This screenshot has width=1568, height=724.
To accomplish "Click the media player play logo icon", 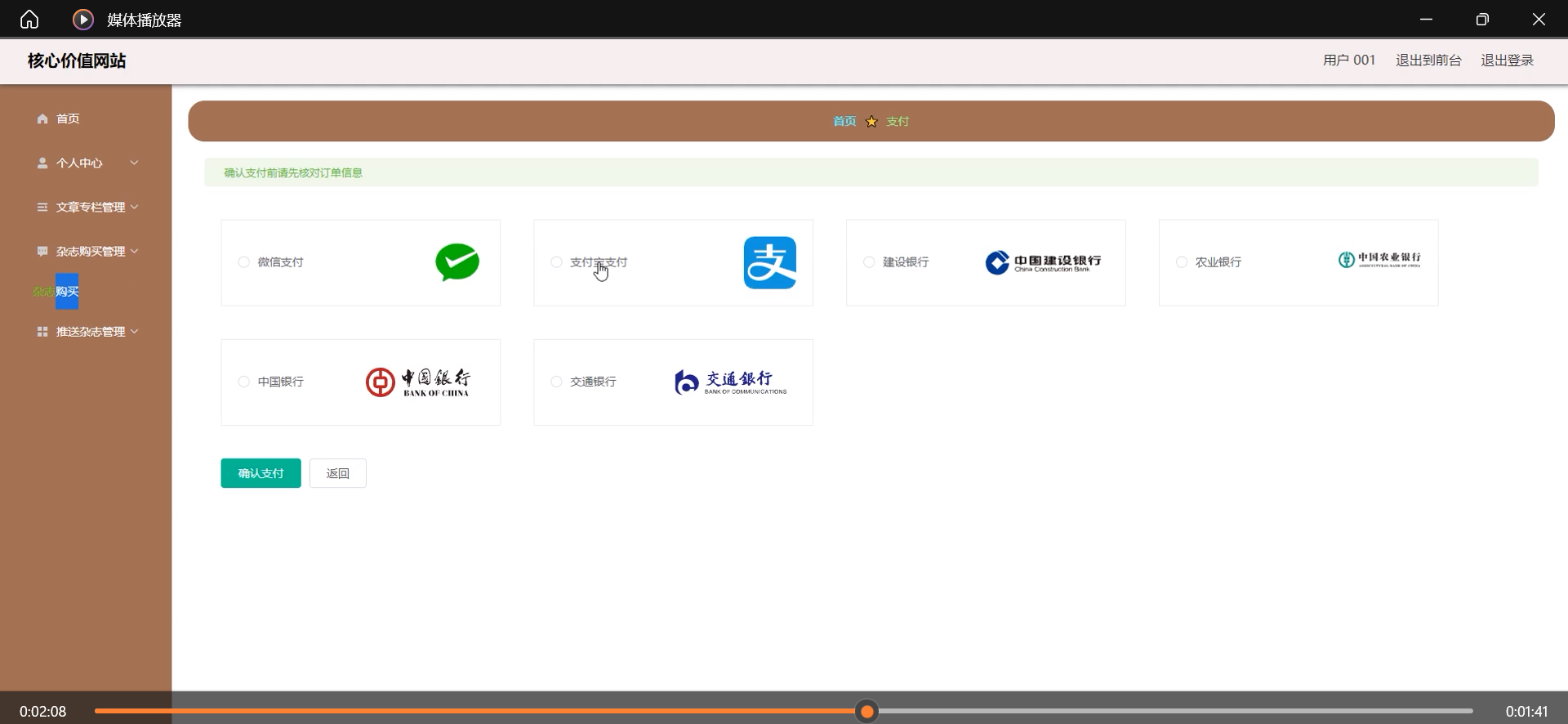I will click(83, 20).
